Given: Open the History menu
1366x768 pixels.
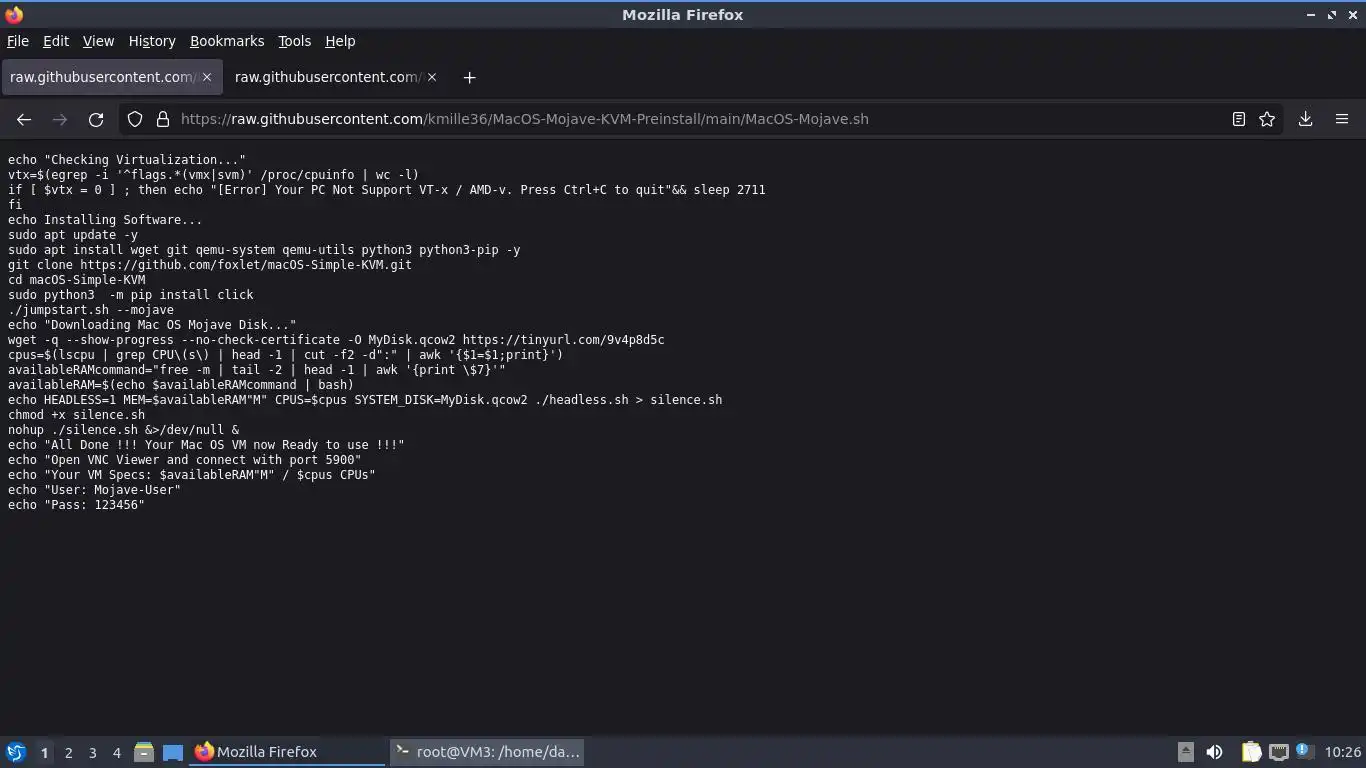Looking at the screenshot, I should pyautogui.click(x=152, y=41).
